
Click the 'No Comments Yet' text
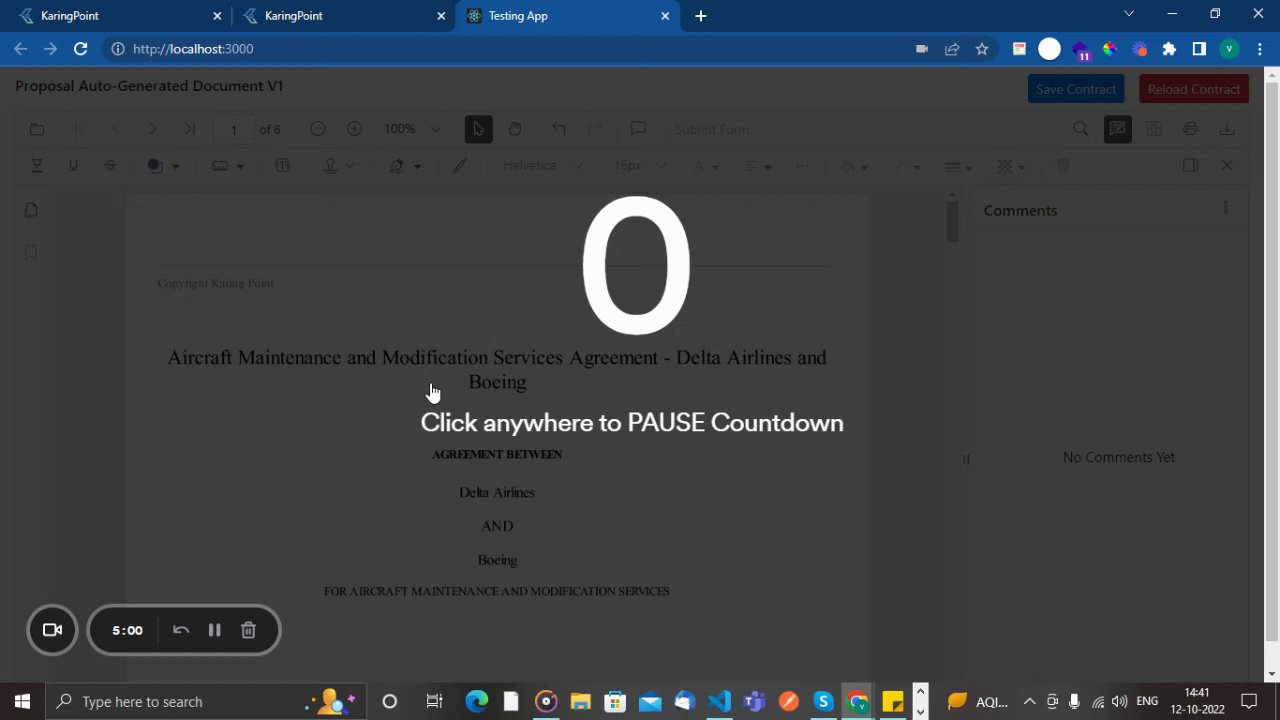tap(1119, 457)
